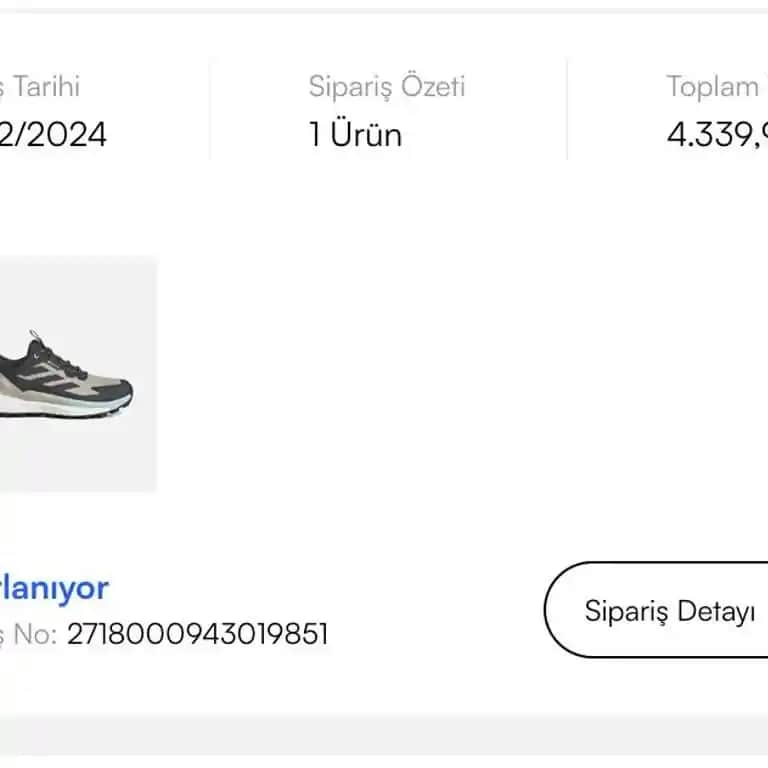Click the order date value ending in 2/2024
This screenshot has width=768, height=768.
[x=53, y=134]
